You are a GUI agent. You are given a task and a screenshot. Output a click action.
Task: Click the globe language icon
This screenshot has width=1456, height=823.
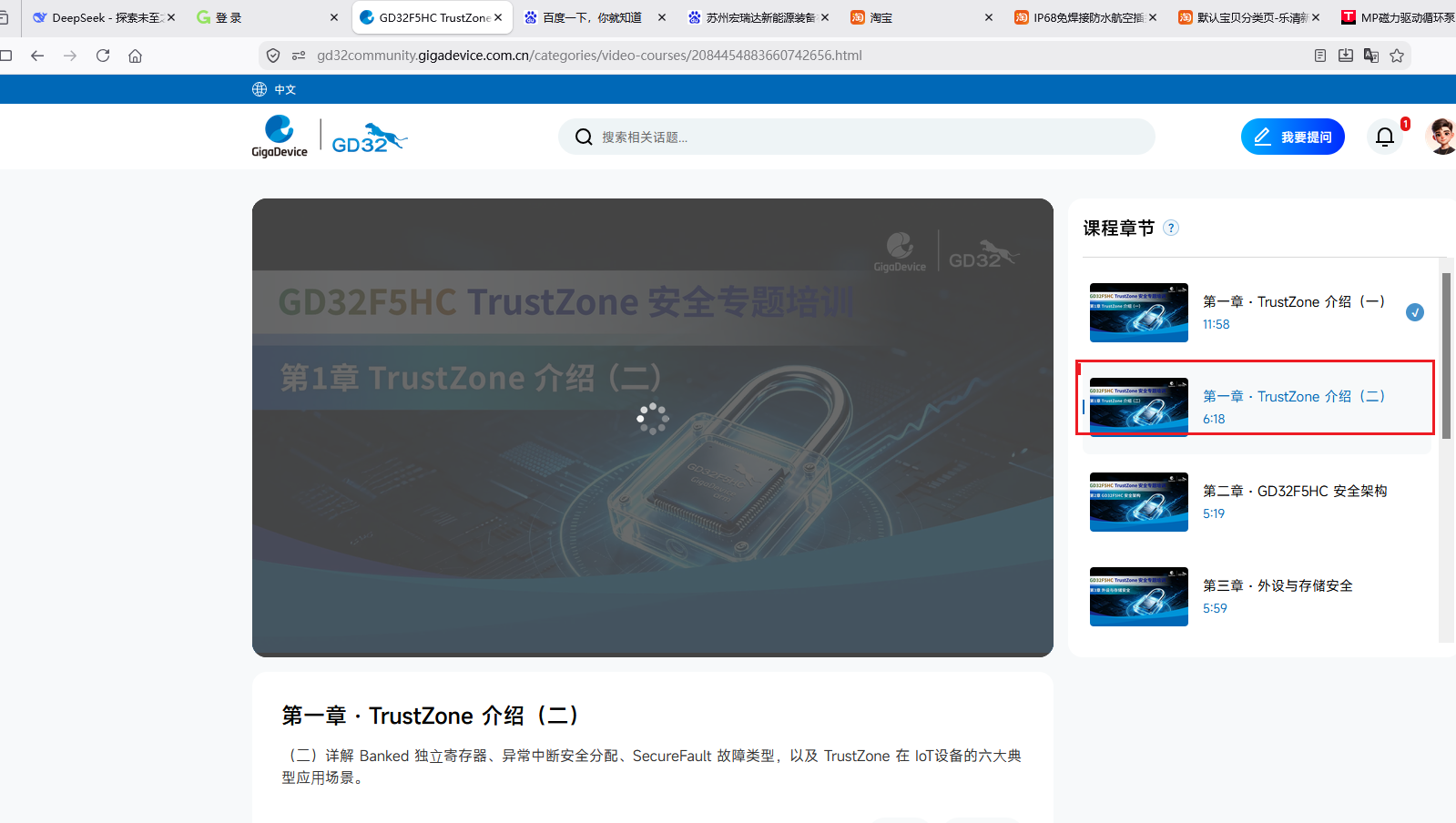260,89
